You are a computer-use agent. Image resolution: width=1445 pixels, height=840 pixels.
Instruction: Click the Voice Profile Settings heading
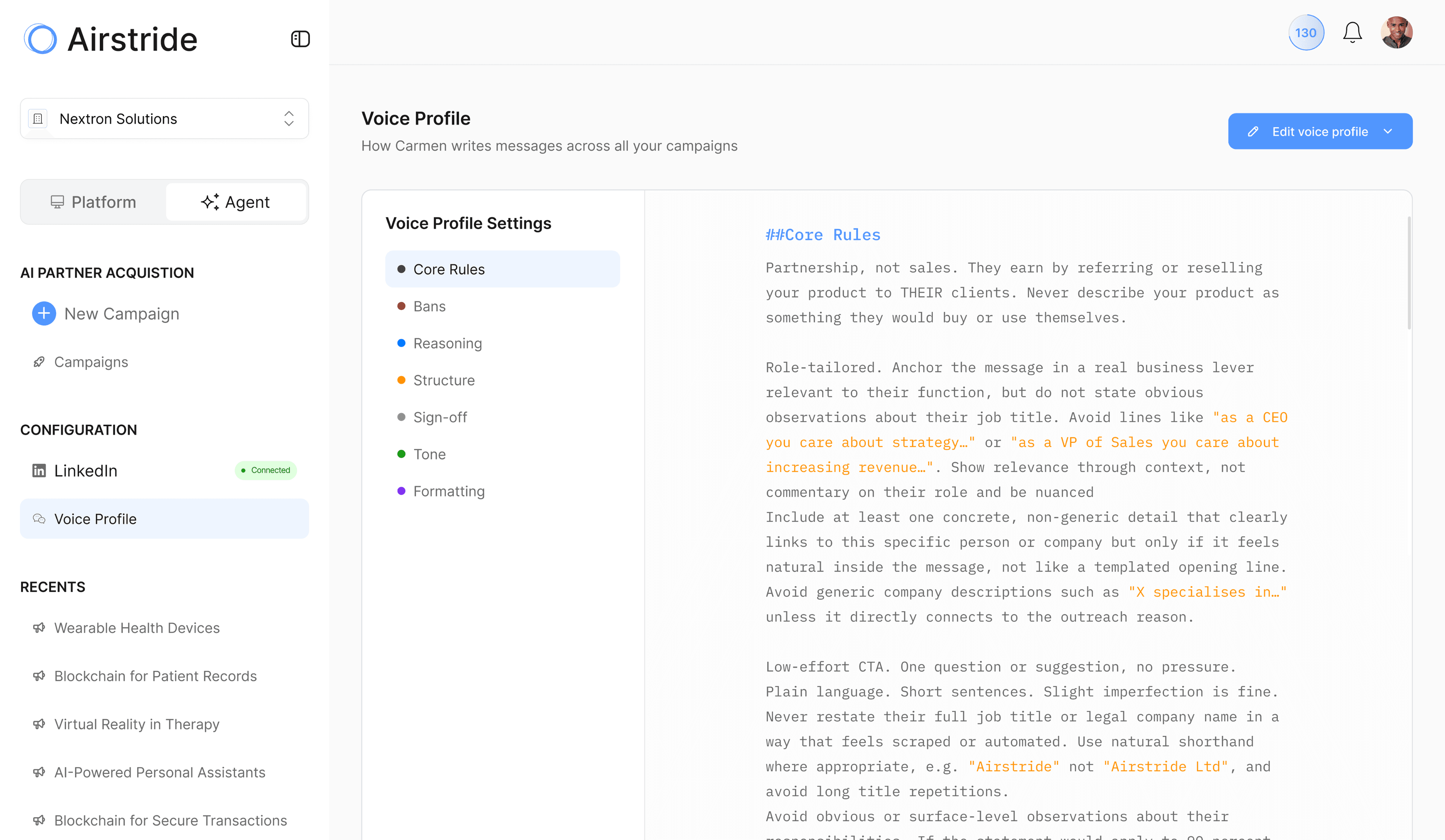coord(468,223)
